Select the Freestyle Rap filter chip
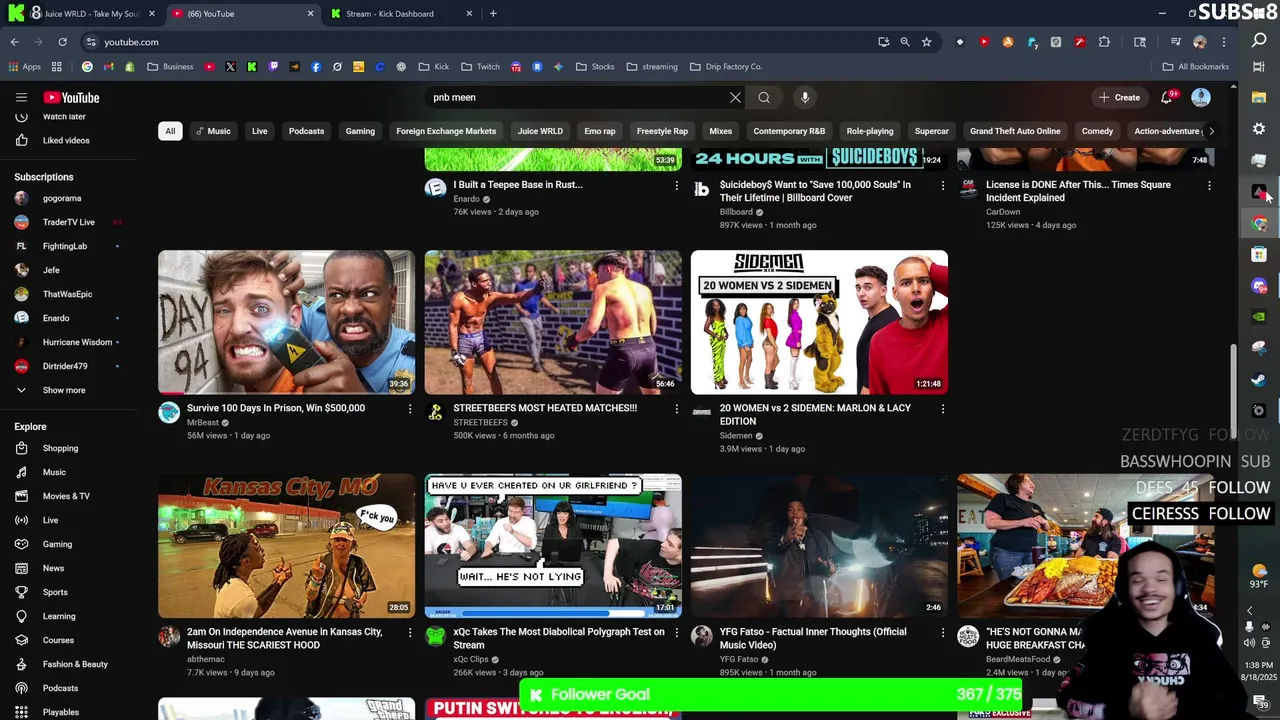Screen dimensions: 1280x720 pos(662,131)
